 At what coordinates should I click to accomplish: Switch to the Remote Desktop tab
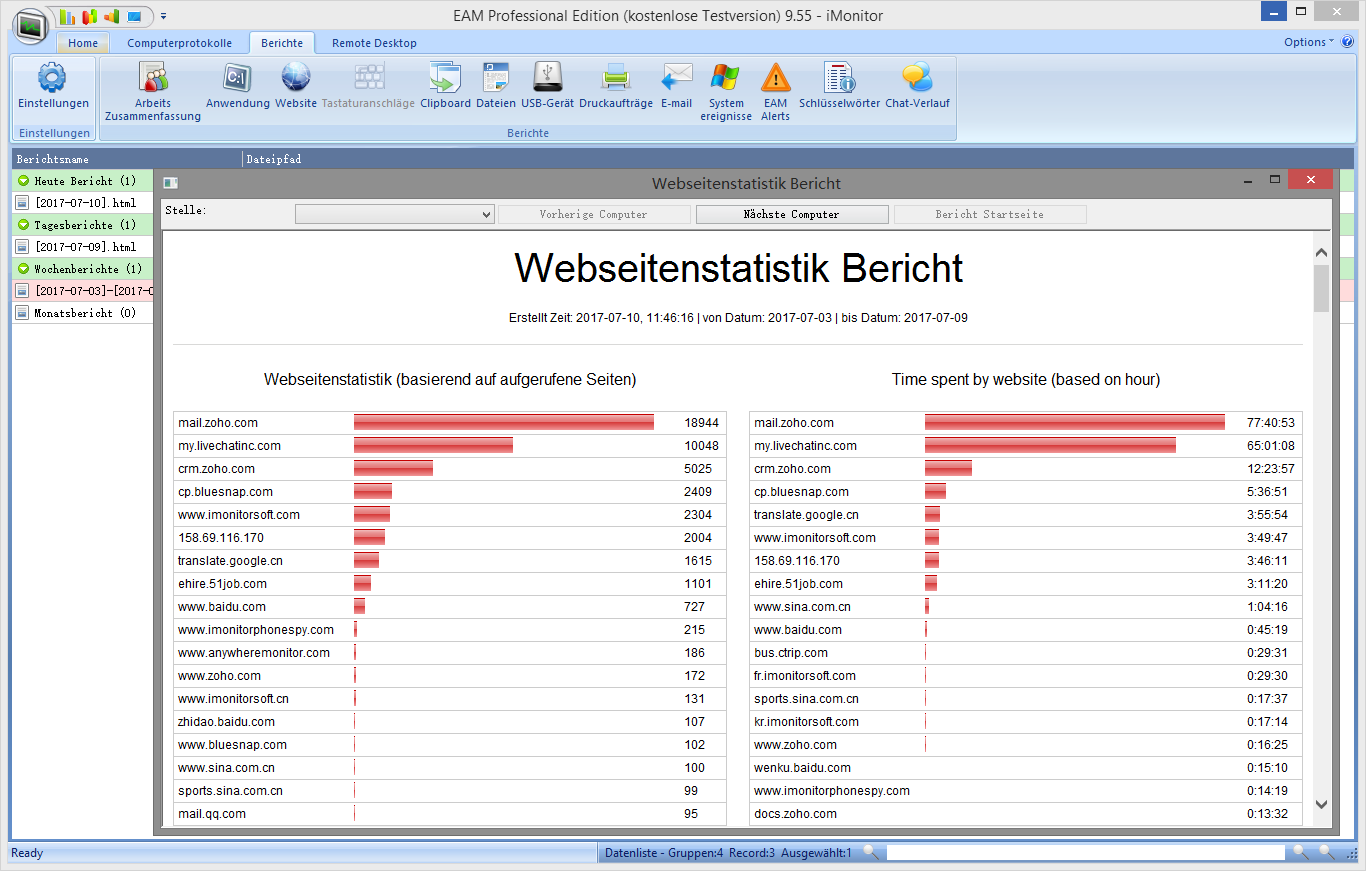(374, 43)
